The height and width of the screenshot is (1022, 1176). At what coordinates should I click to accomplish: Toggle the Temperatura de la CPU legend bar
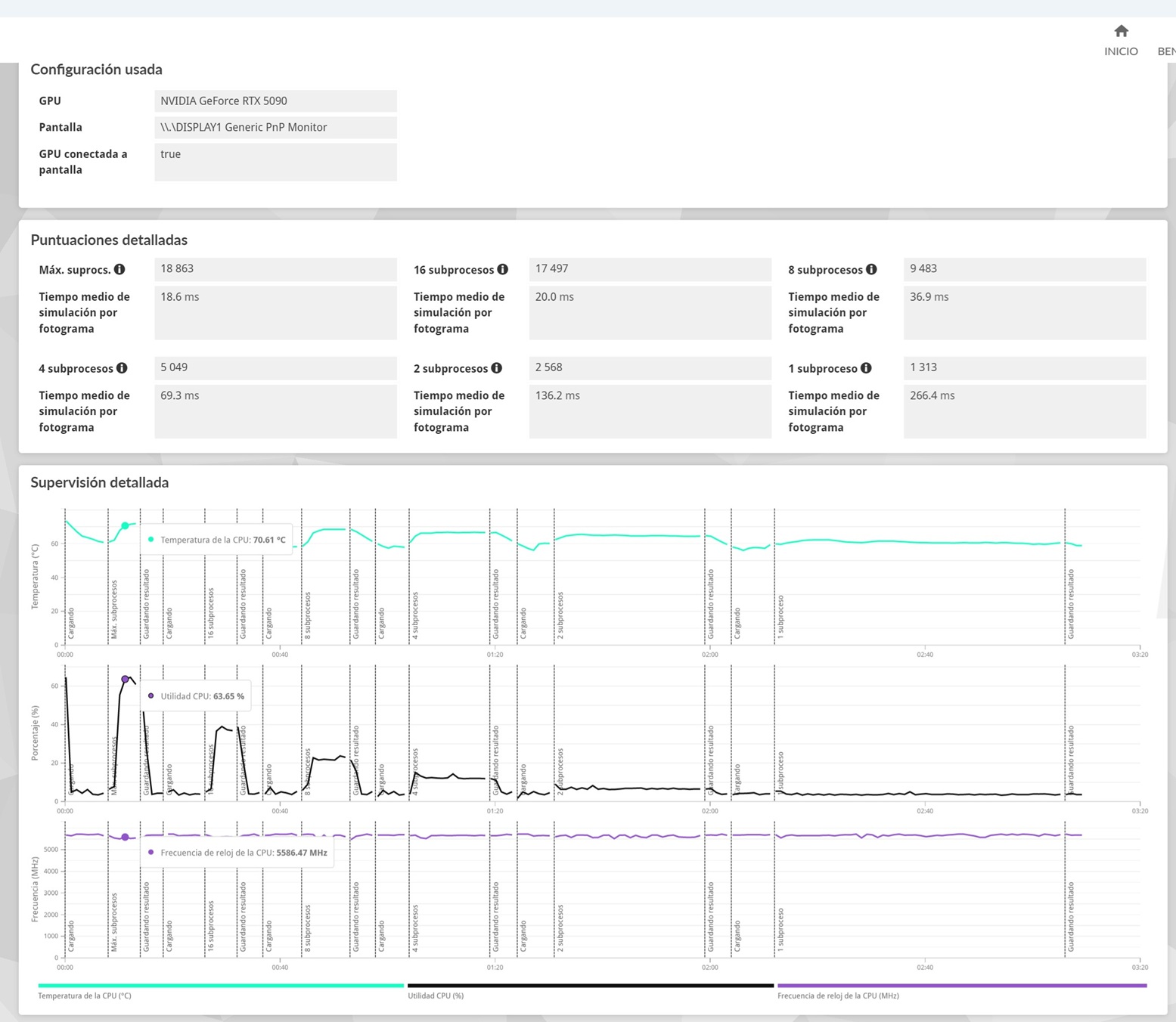click(220, 986)
